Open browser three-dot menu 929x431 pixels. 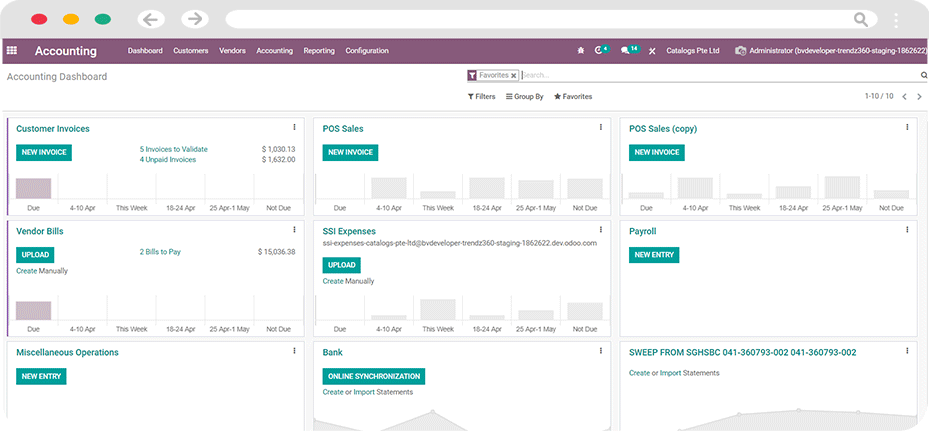coord(896,20)
